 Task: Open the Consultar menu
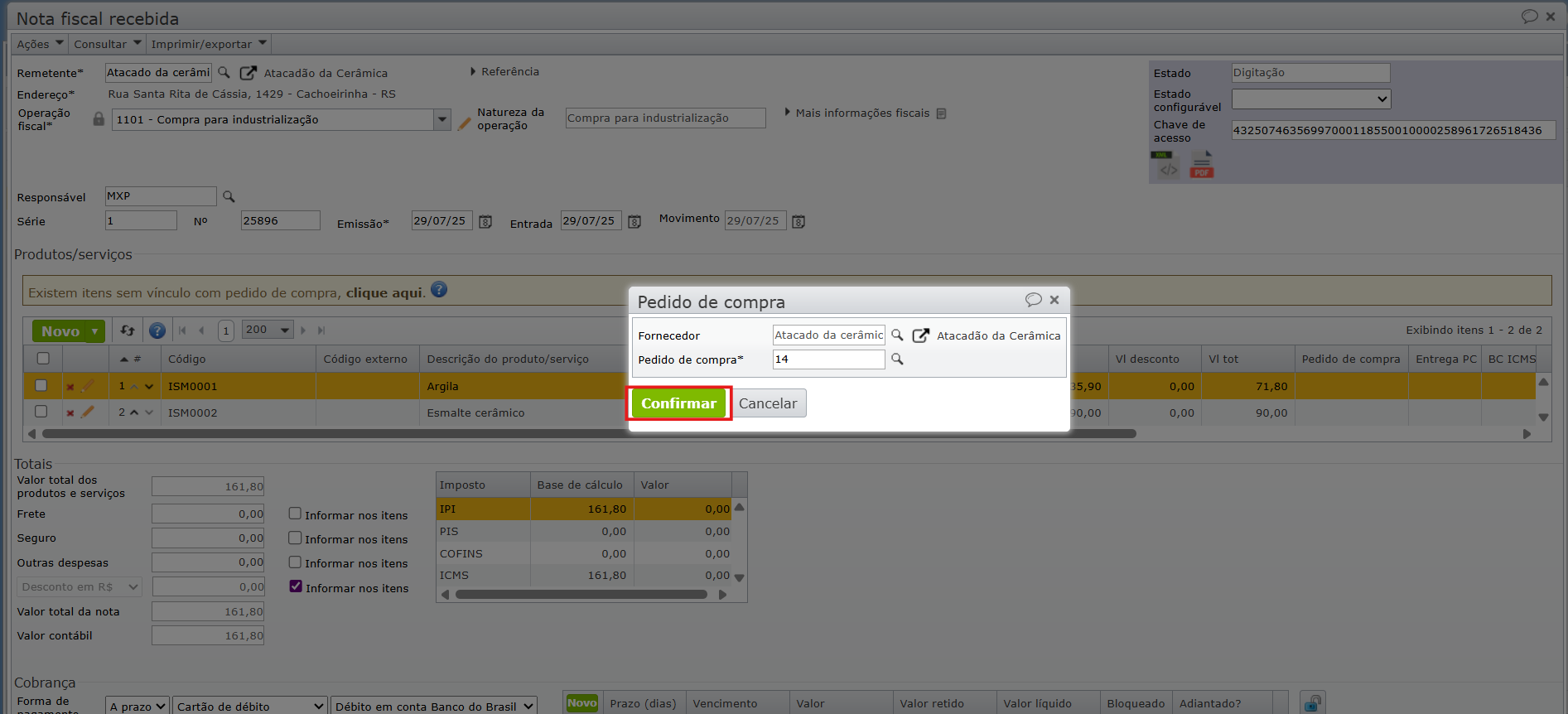[108, 44]
